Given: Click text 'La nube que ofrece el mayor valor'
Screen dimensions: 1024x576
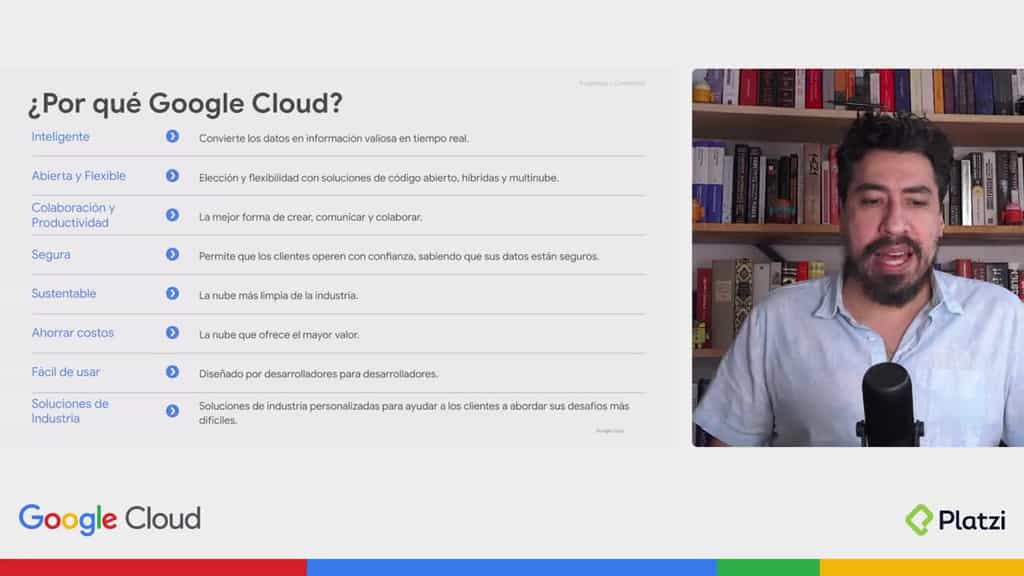Looking at the screenshot, I should tap(278, 334).
